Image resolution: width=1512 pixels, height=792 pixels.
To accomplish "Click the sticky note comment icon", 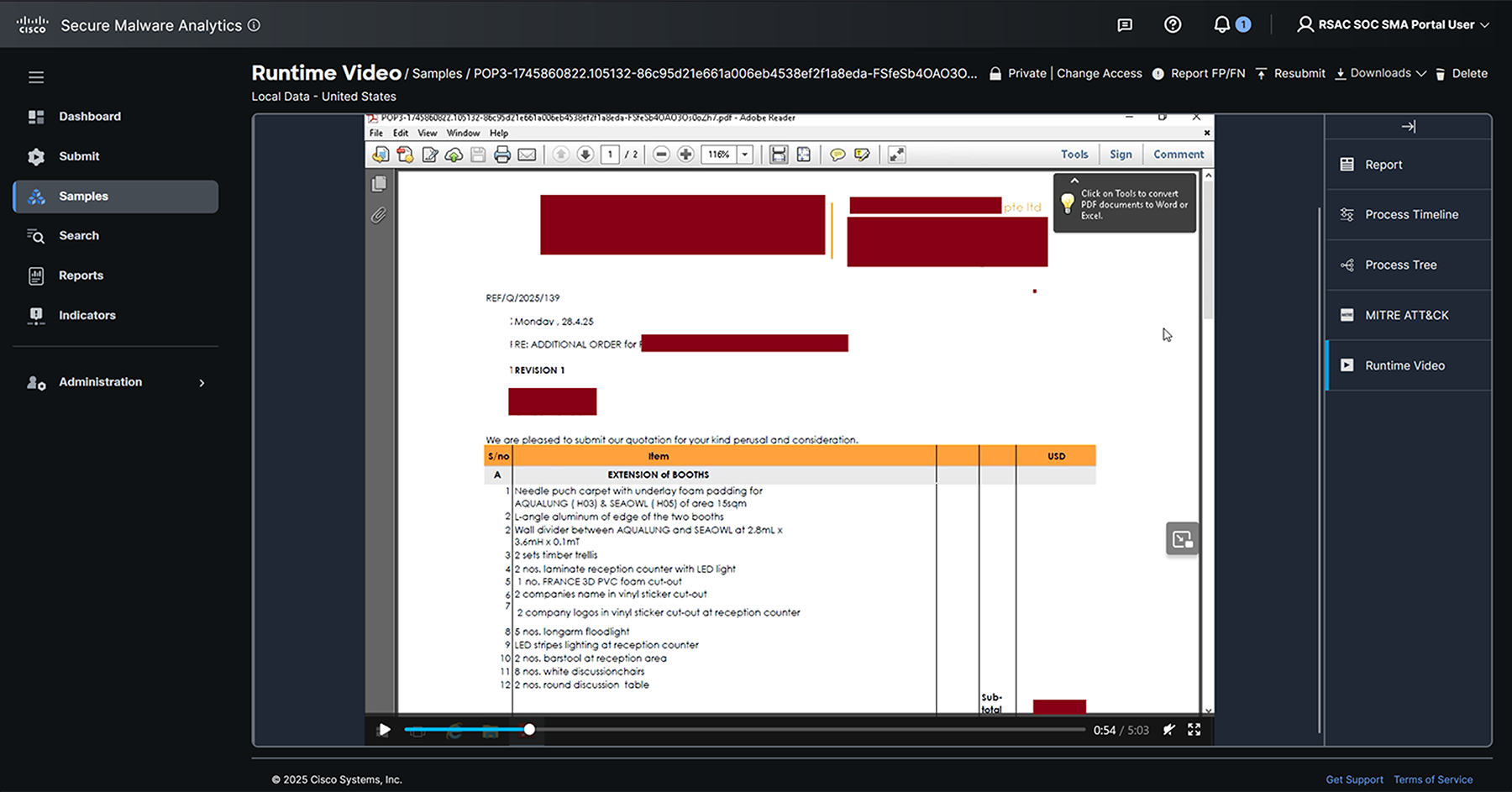I will coord(837,155).
